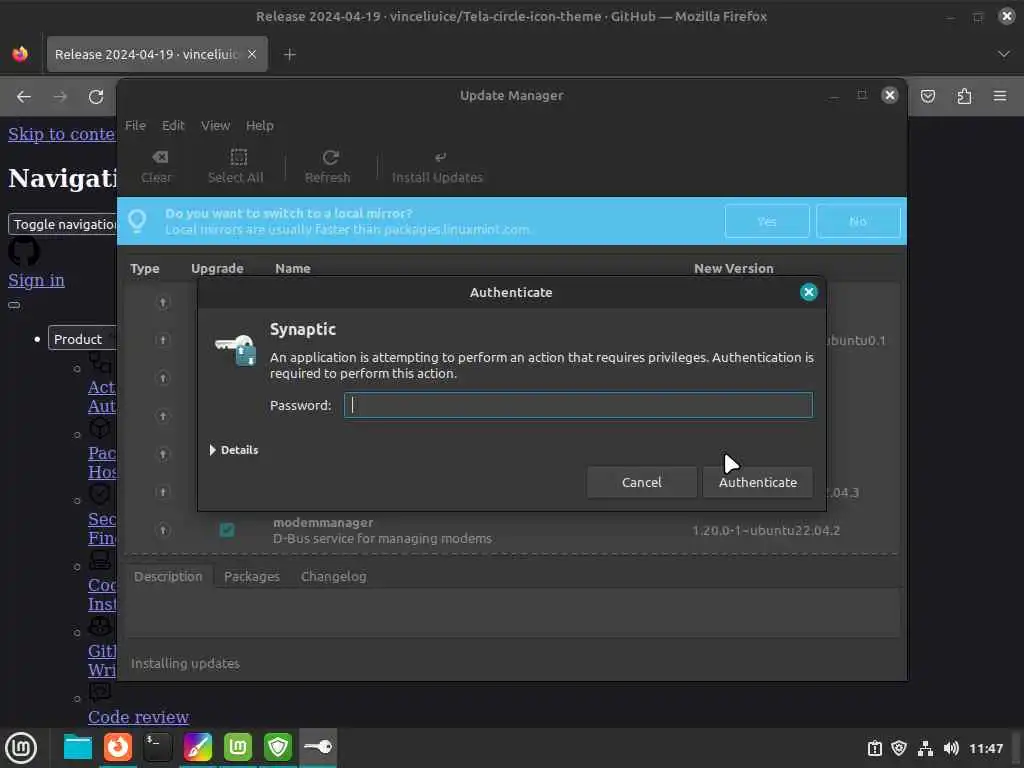Click the Skip to content link
Image resolution: width=1024 pixels, height=768 pixels.
coord(61,134)
